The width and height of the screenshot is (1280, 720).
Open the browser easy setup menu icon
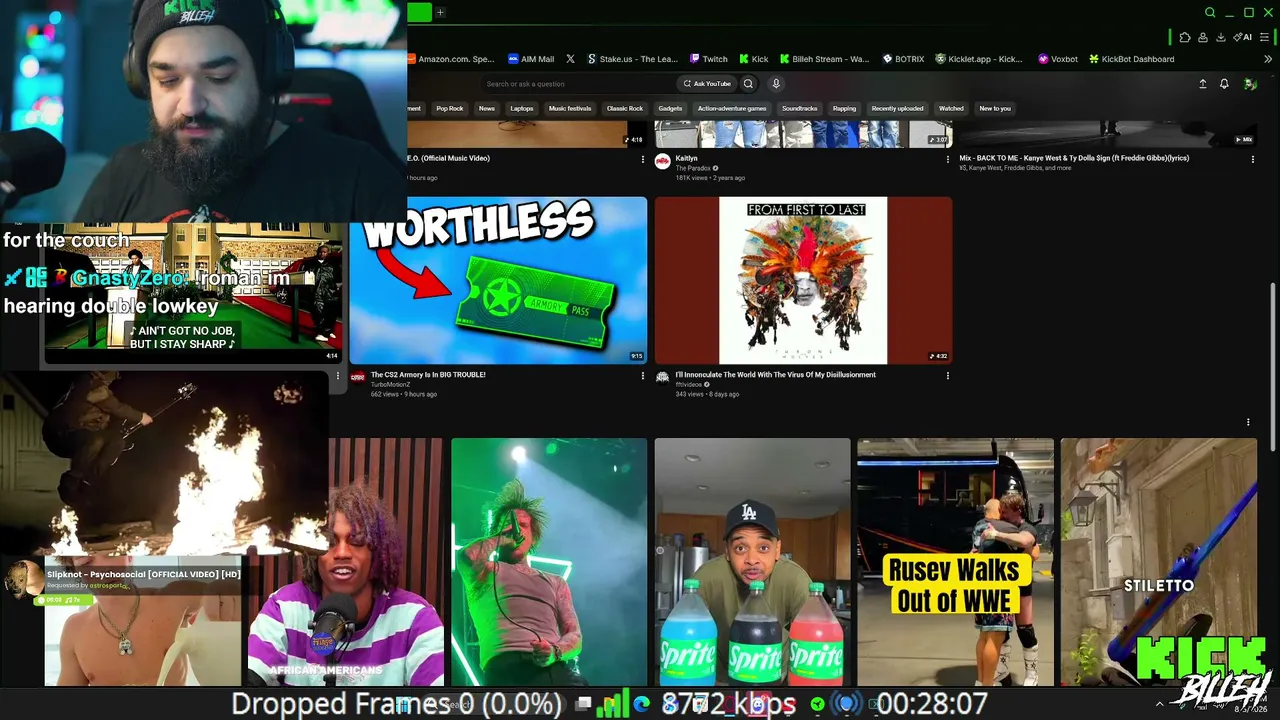coord(1265,37)
